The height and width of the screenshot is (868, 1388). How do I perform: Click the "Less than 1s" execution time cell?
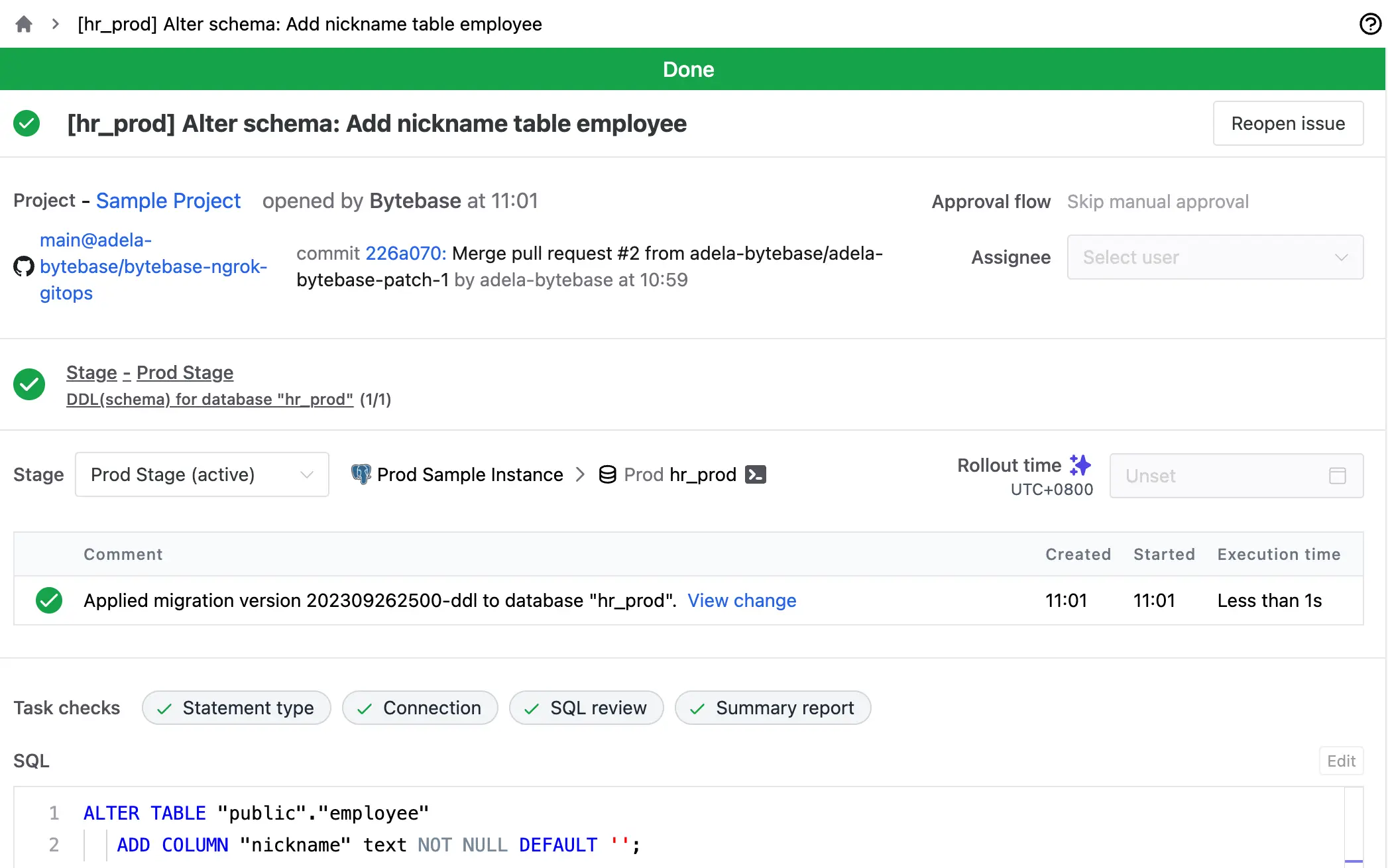point(1269,600)
